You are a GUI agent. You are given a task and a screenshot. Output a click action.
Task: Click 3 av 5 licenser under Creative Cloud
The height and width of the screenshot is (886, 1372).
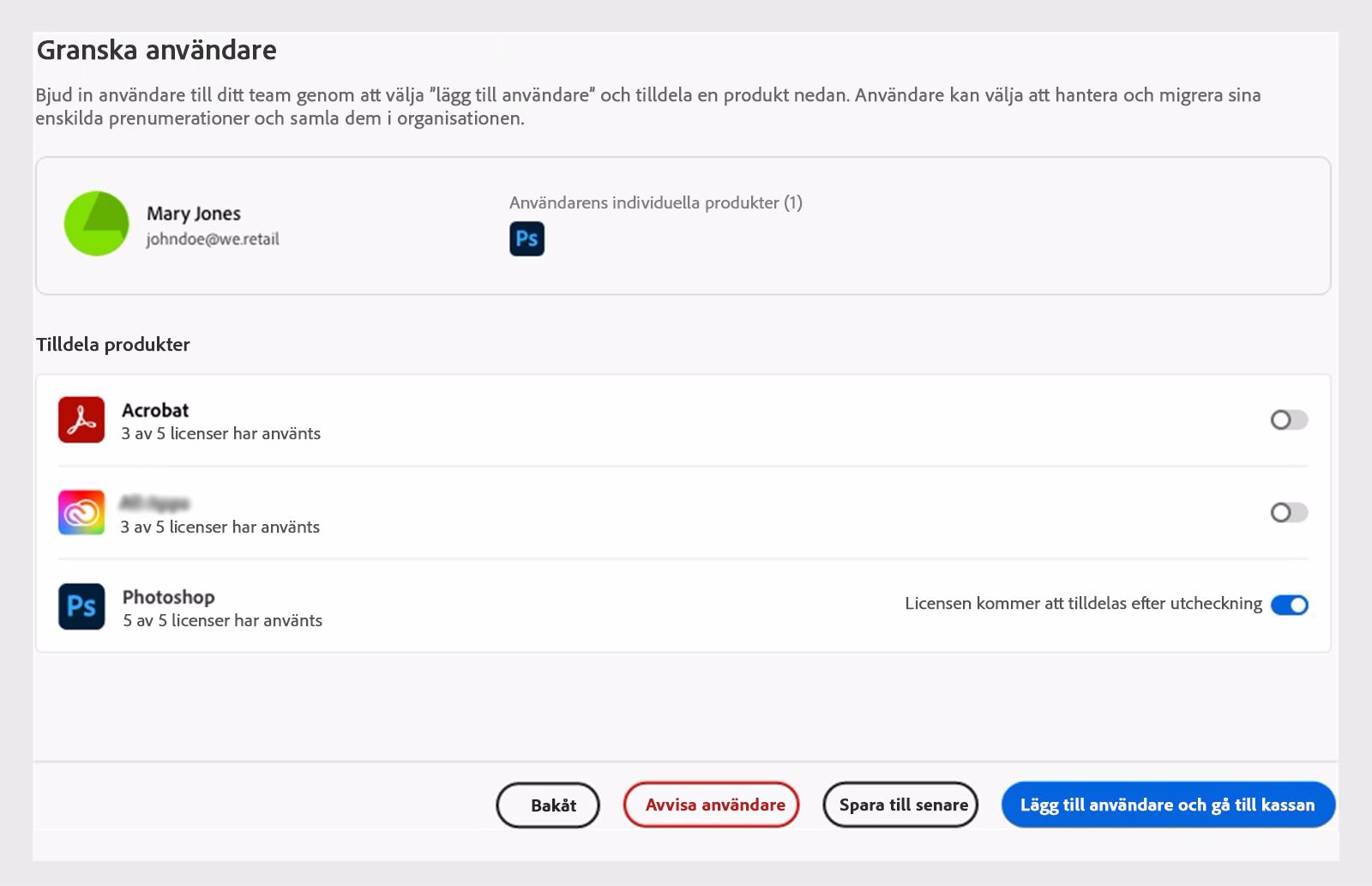click(x=220, y=527)
